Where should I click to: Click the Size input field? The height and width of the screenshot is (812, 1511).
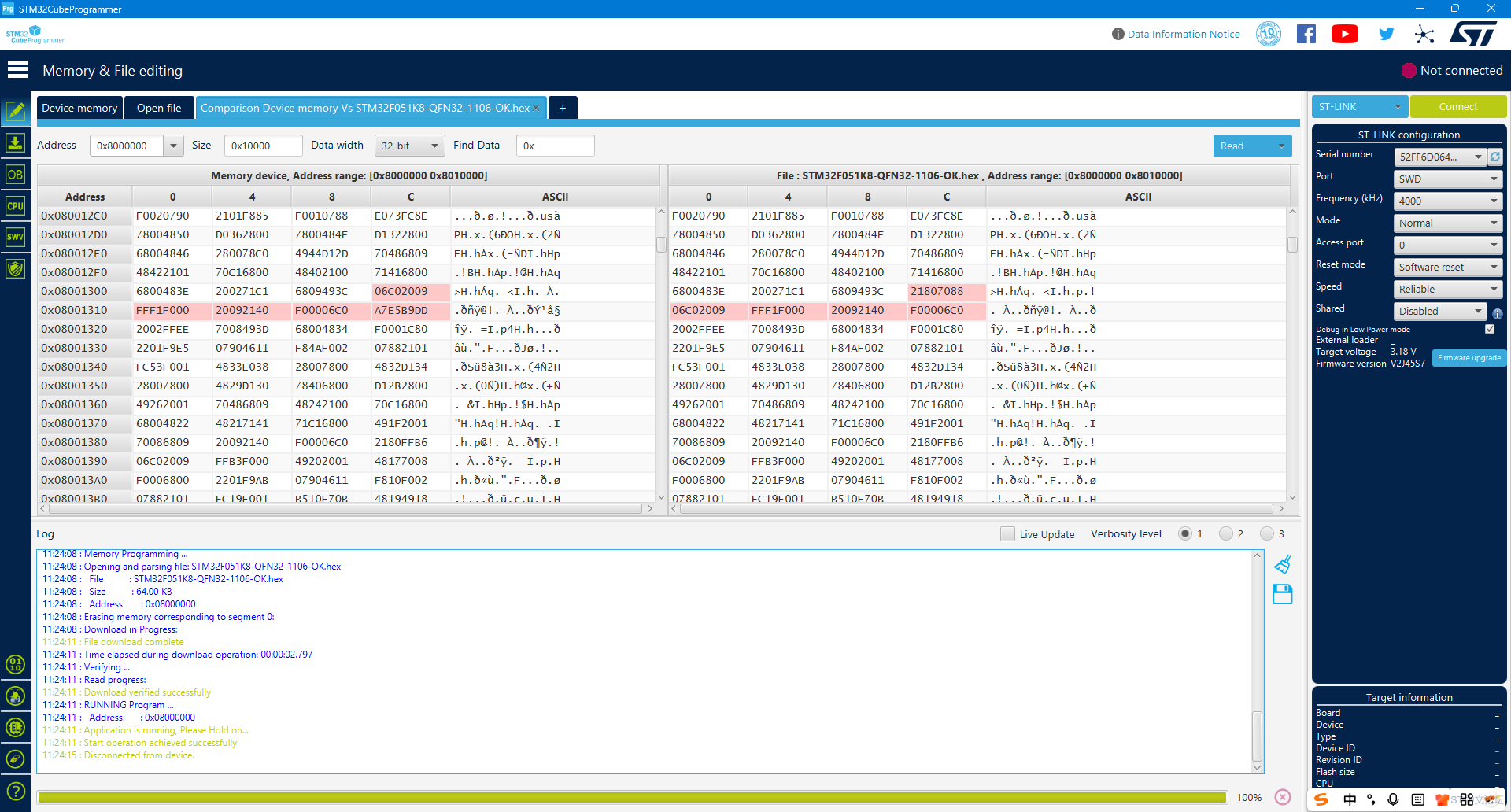263,146
